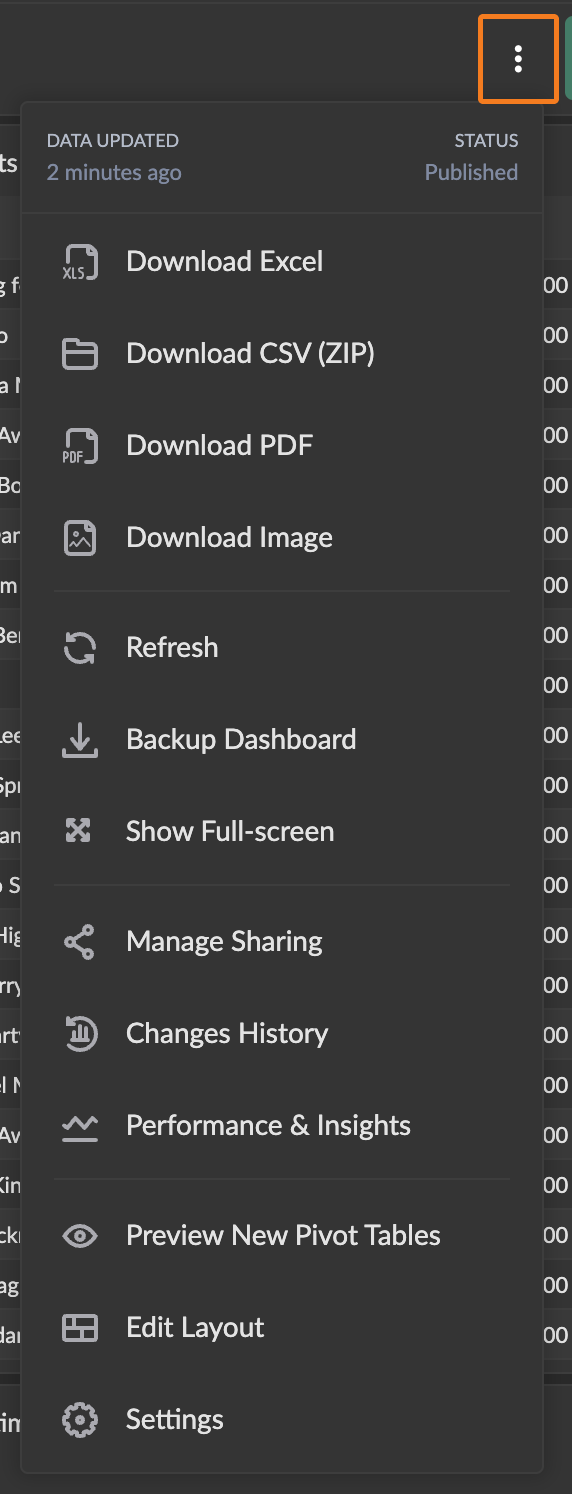Viewport: 572px width, 1494px height.
Task: Click the Refresh circular arrows icon
Action: click(80, 648)
